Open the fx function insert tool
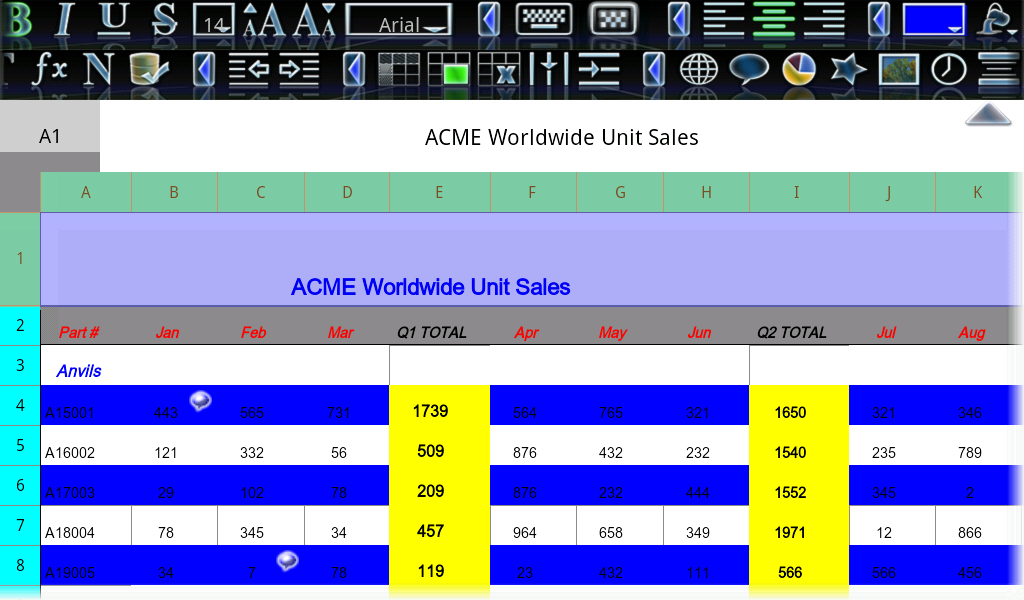Screen dimensions: 1024x600 pos(50,69)
